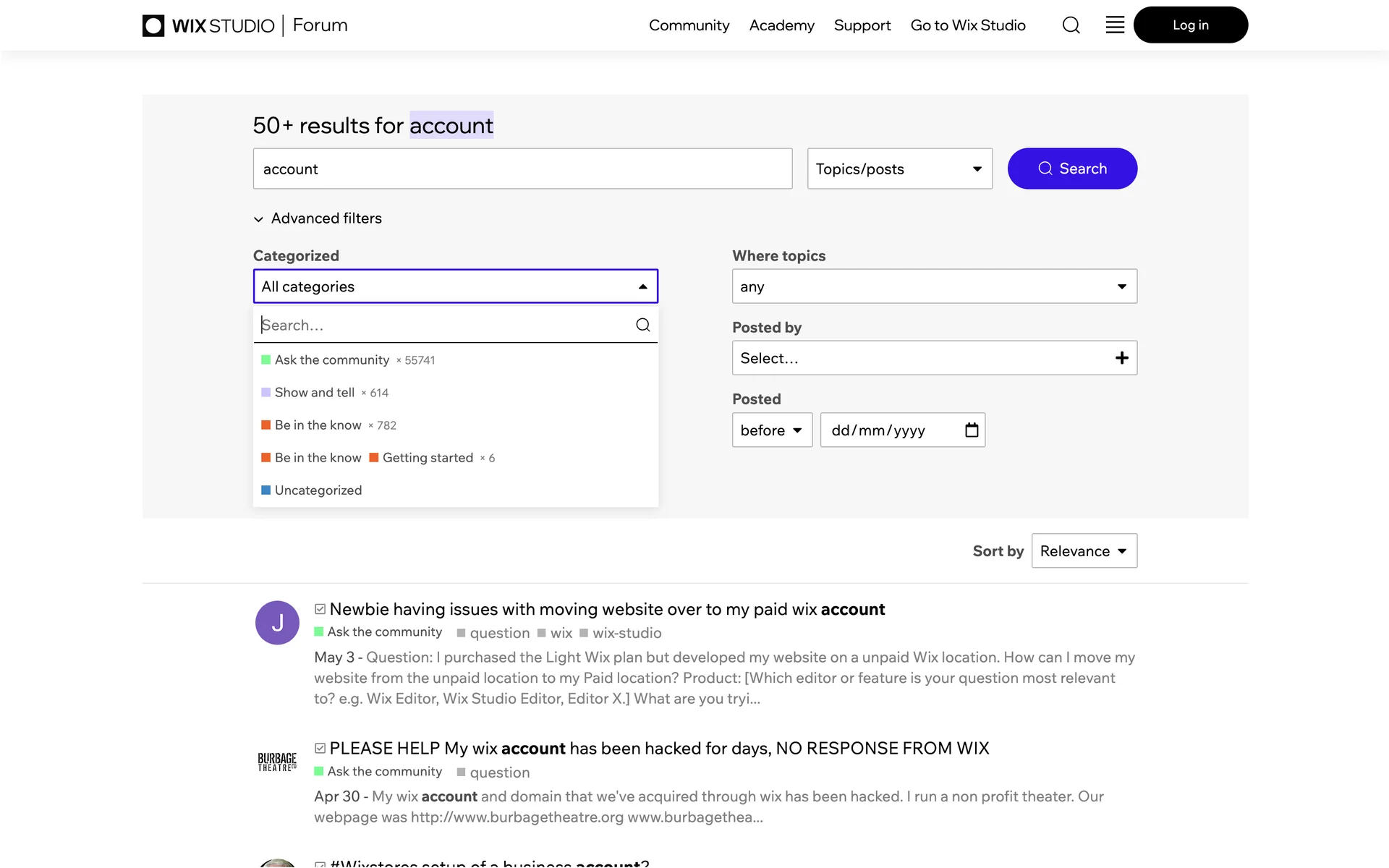Click the calendar icon in date field
Screen dimensions: 1389x868
tap(972, 430)
